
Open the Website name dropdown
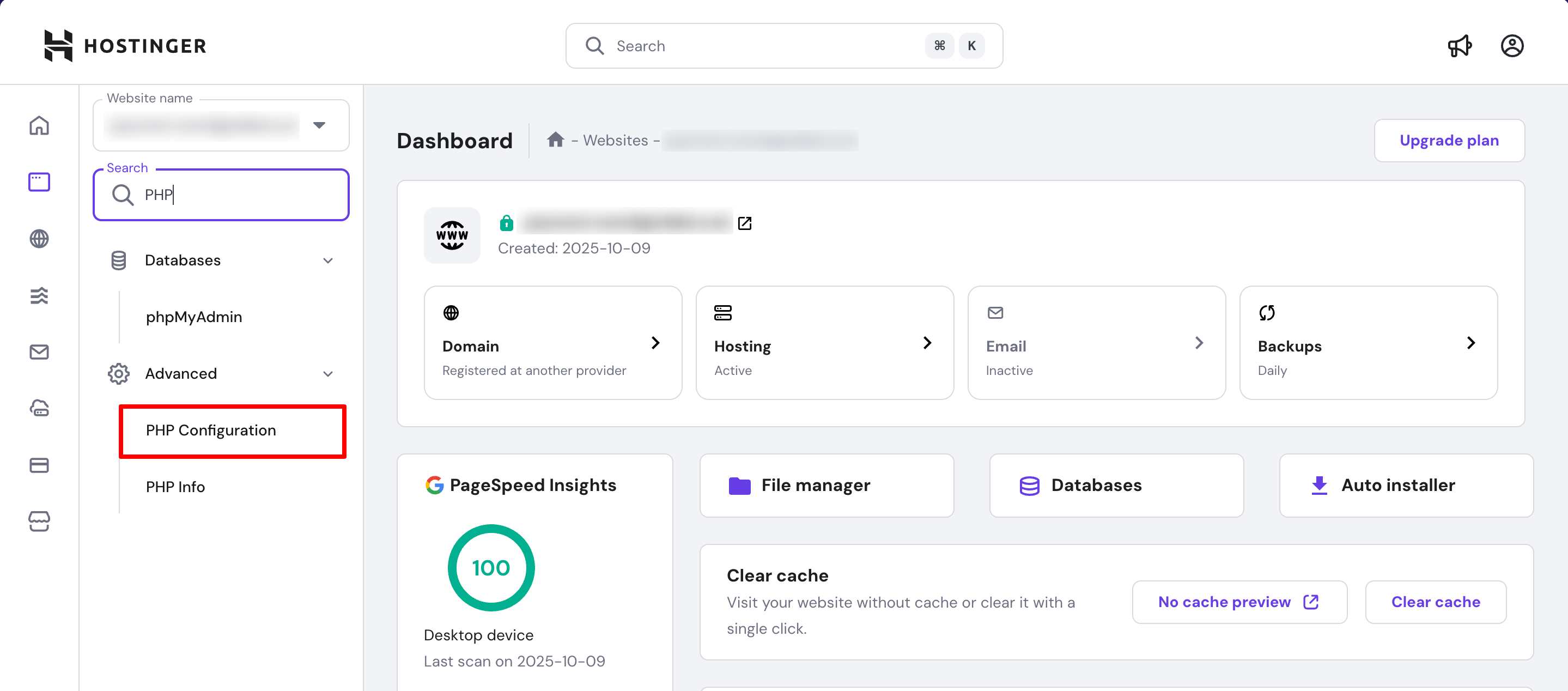point(220,125)
